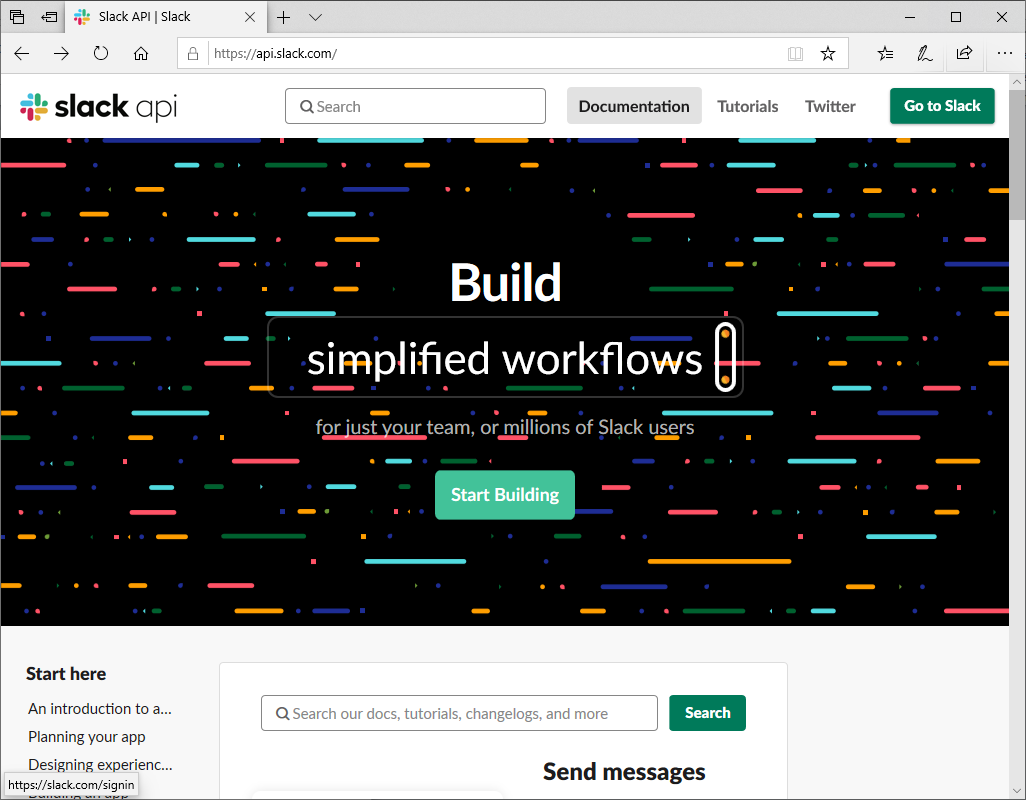Refresh the current page
The height and width of the screenshot is (800, 1026).
[x=101, y=54]
